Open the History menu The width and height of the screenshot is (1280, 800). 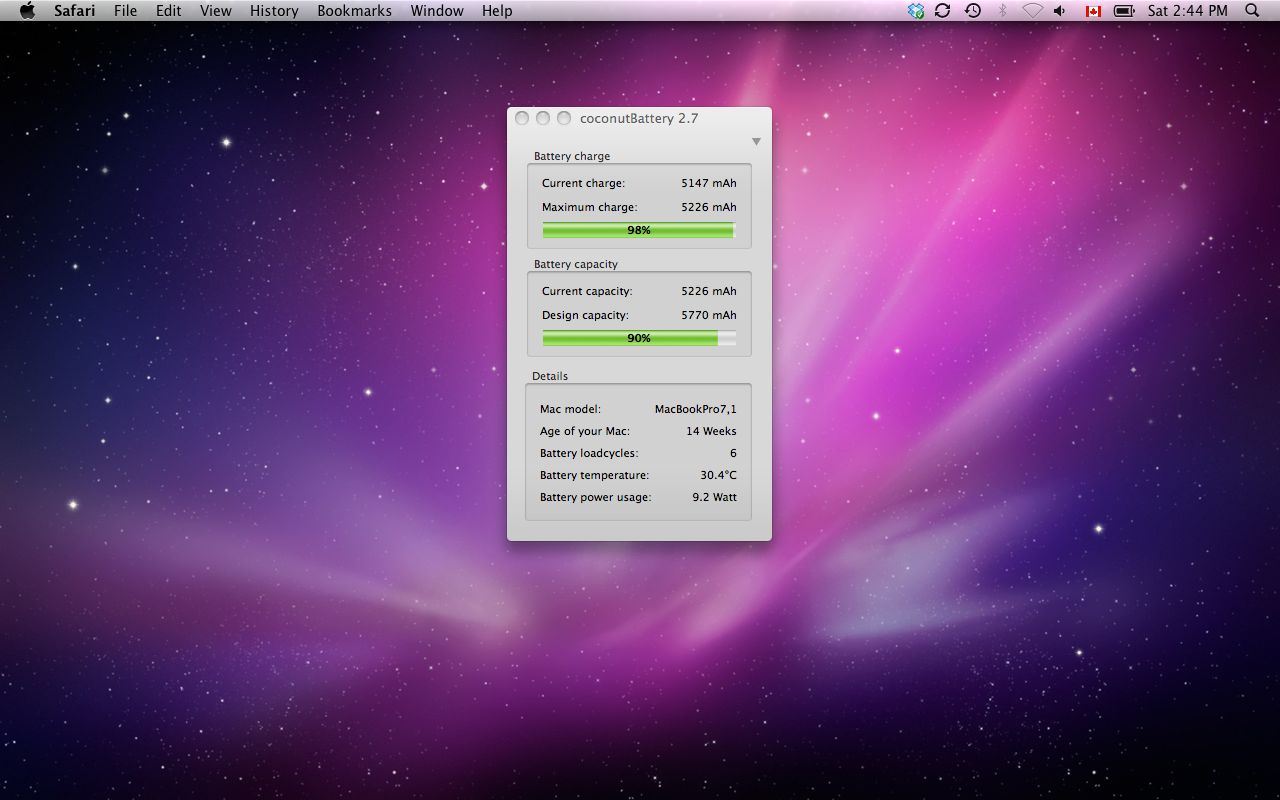[x=274, y=11]
